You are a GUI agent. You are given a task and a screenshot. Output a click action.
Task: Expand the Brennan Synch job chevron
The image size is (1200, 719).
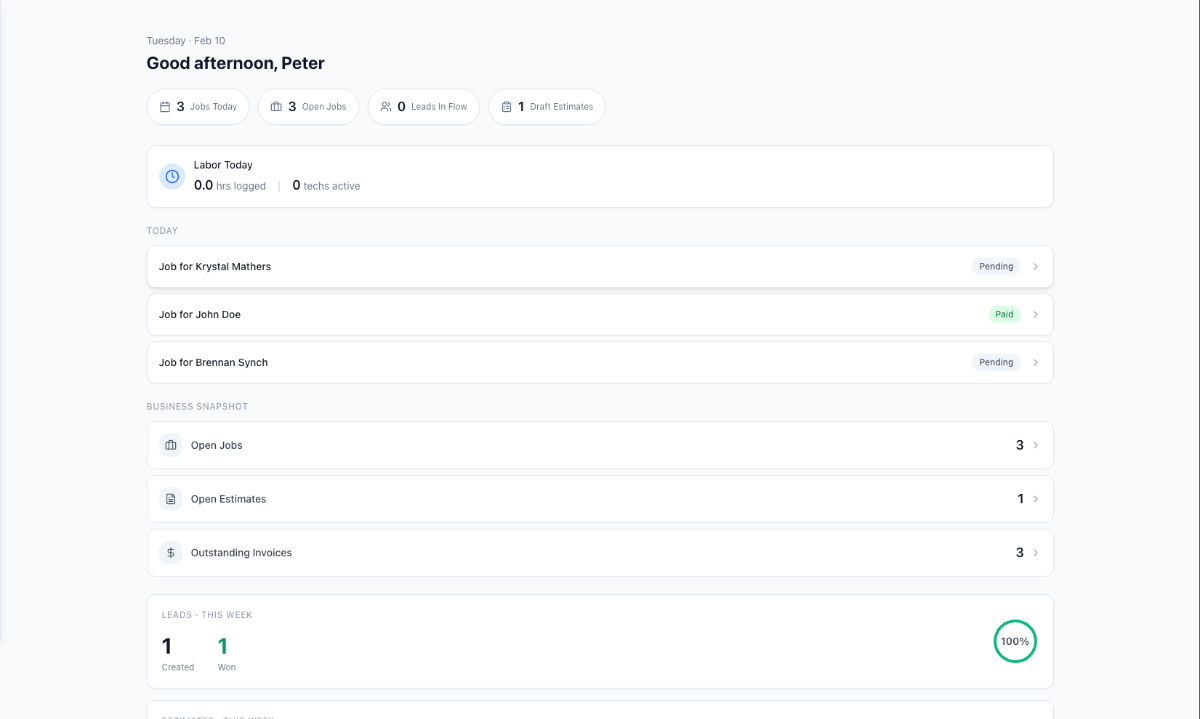[x=1035, y=363]
